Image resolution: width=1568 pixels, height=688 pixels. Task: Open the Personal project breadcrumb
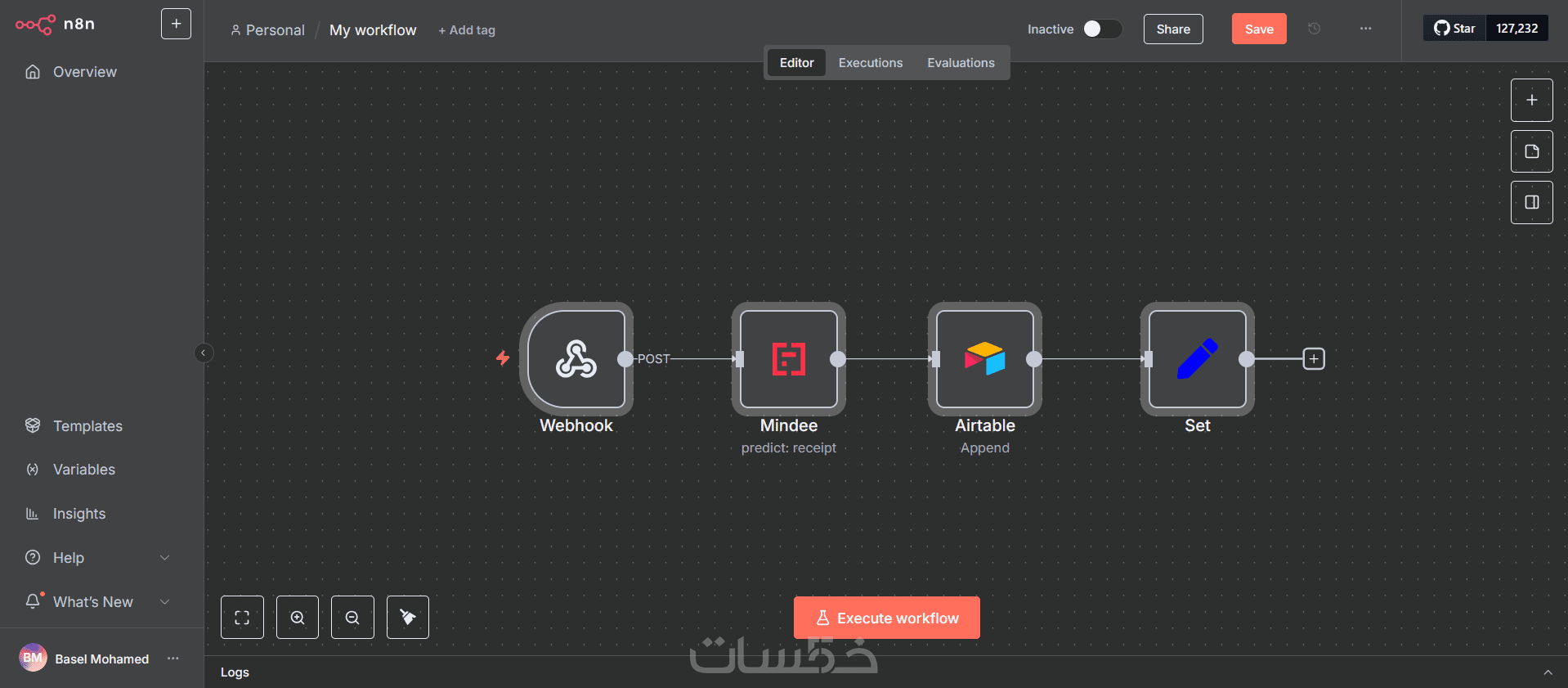tap(267, 30)
